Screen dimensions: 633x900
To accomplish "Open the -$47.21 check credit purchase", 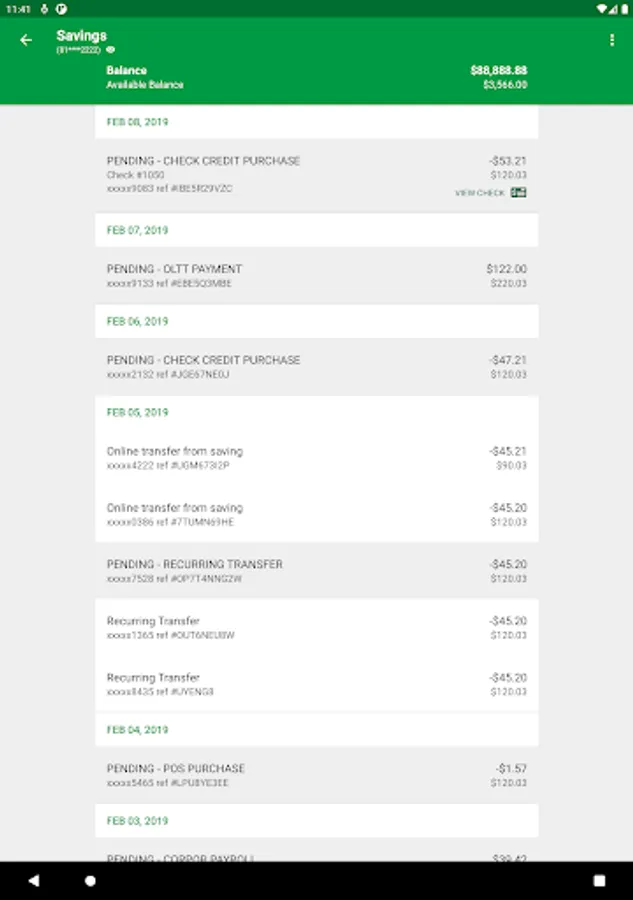I will pos(316,366).
